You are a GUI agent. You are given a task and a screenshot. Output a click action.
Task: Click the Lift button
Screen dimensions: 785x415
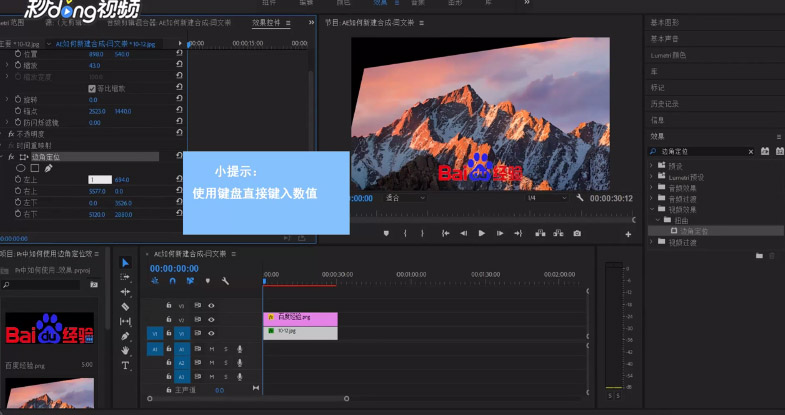coord(540,233)
